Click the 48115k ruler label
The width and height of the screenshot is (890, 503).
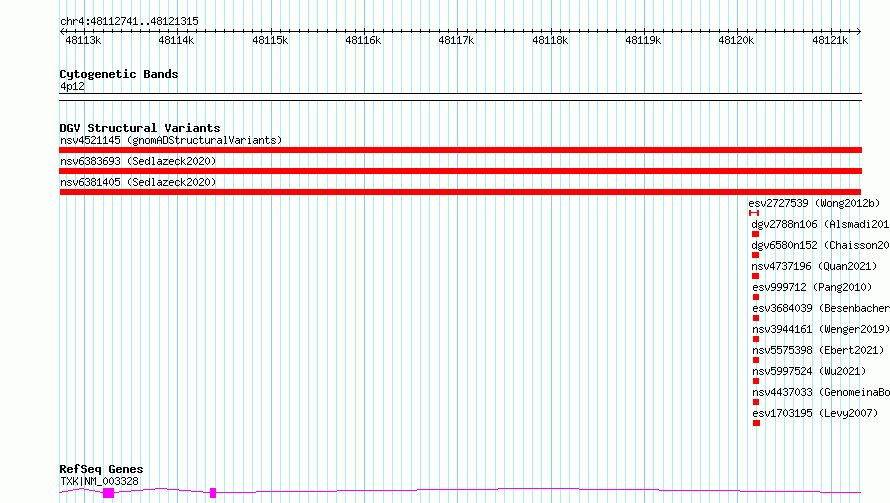(x=270, y=40)
